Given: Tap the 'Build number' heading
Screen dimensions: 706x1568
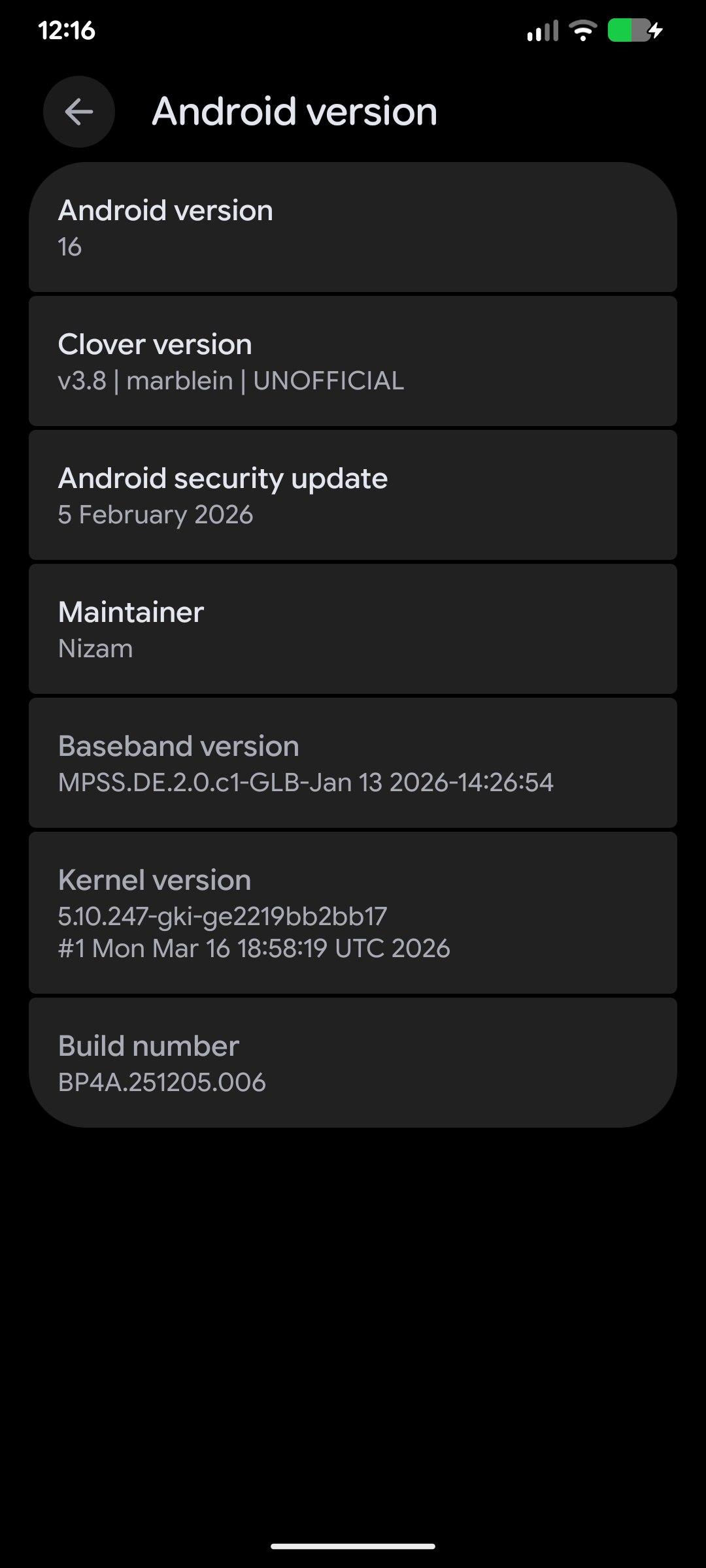Looking at the screenshot, I should coord(148,1046).
